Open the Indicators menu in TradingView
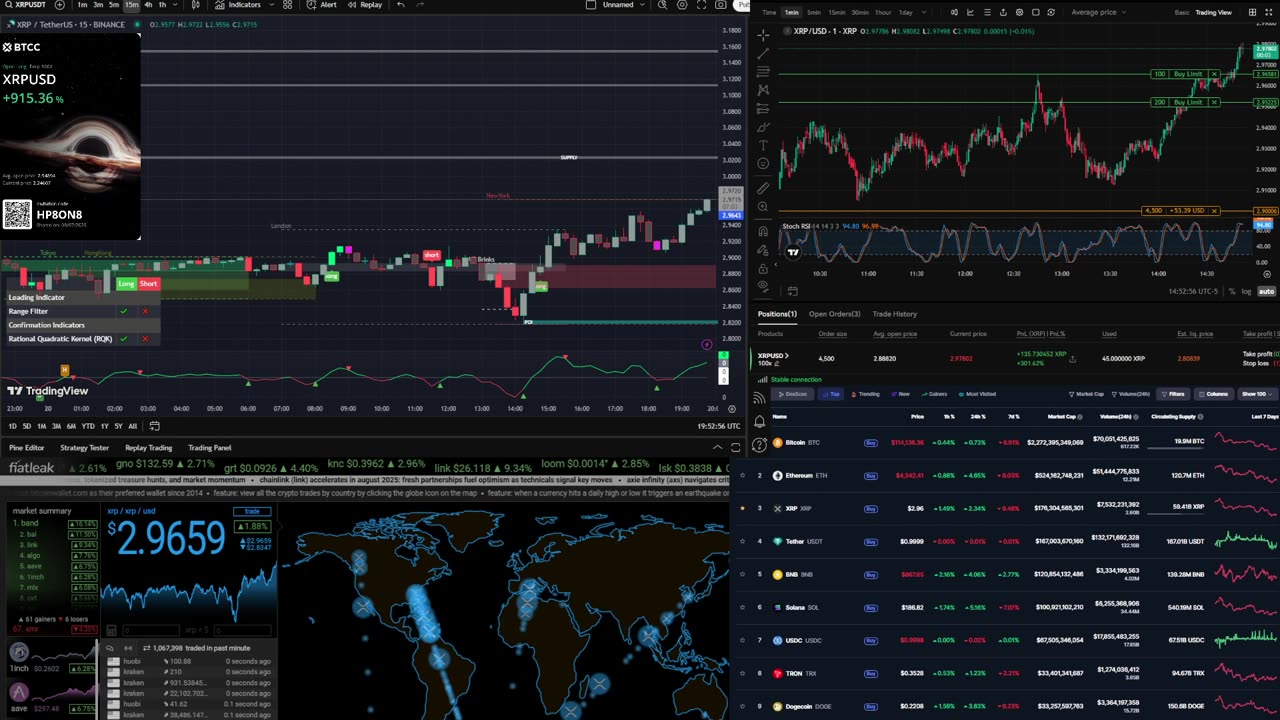The width and height of the screenshot is (1280, 720). click(x=238, y=5)
